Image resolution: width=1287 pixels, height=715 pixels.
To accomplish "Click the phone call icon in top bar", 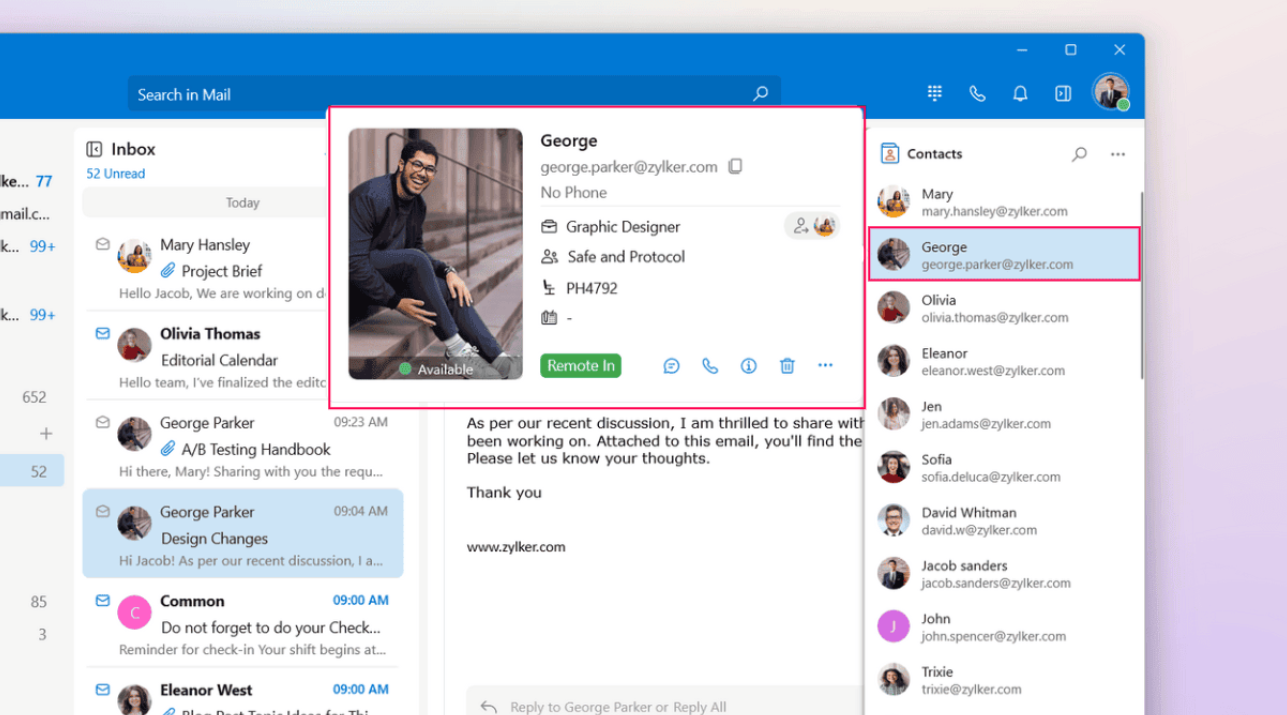I will coord(977,93).
